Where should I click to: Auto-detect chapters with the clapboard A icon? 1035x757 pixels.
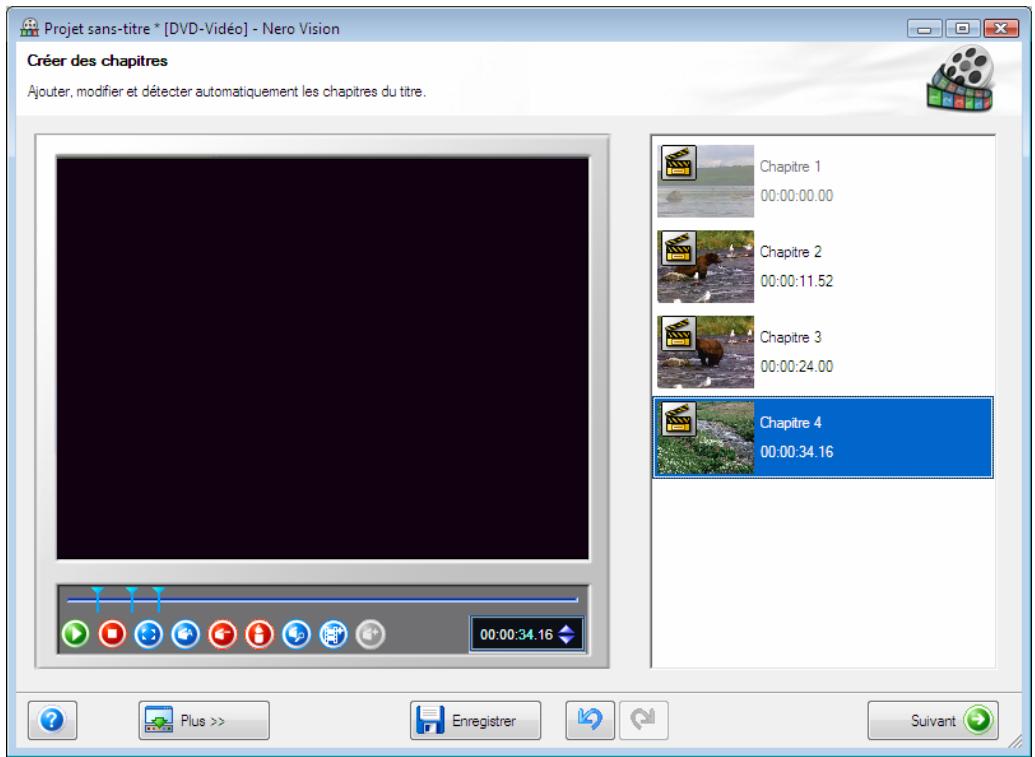pos(185,634)
